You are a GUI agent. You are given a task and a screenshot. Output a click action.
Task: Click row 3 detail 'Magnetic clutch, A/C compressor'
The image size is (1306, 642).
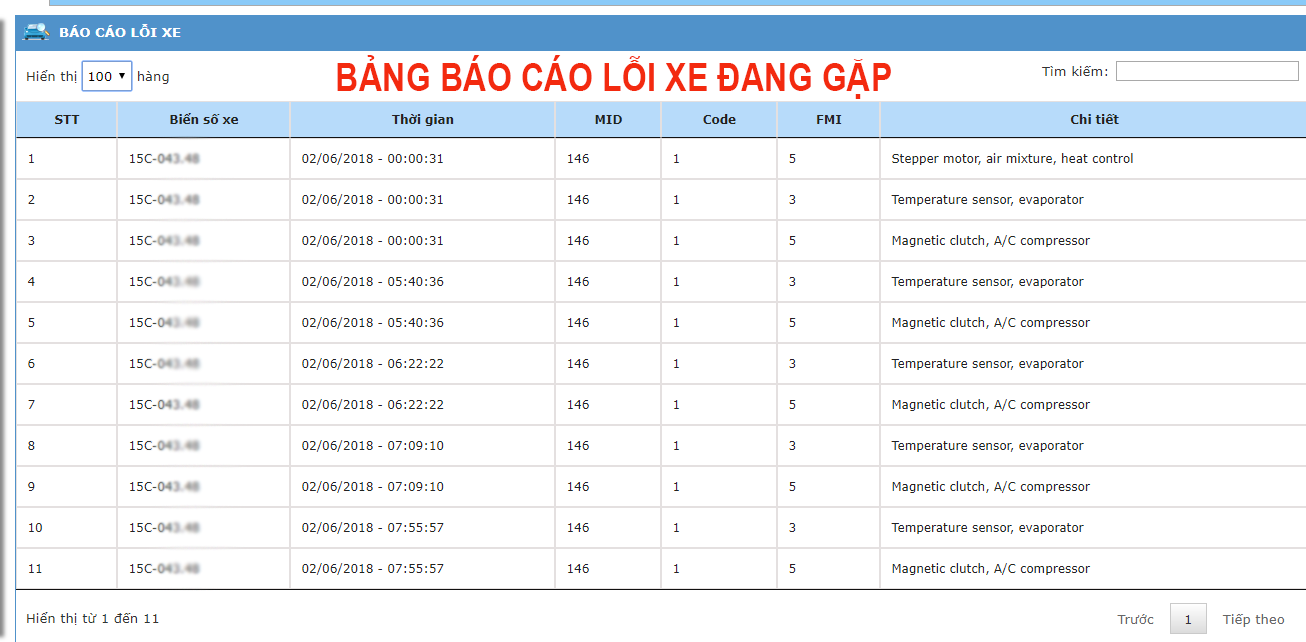tap(990, 241)
